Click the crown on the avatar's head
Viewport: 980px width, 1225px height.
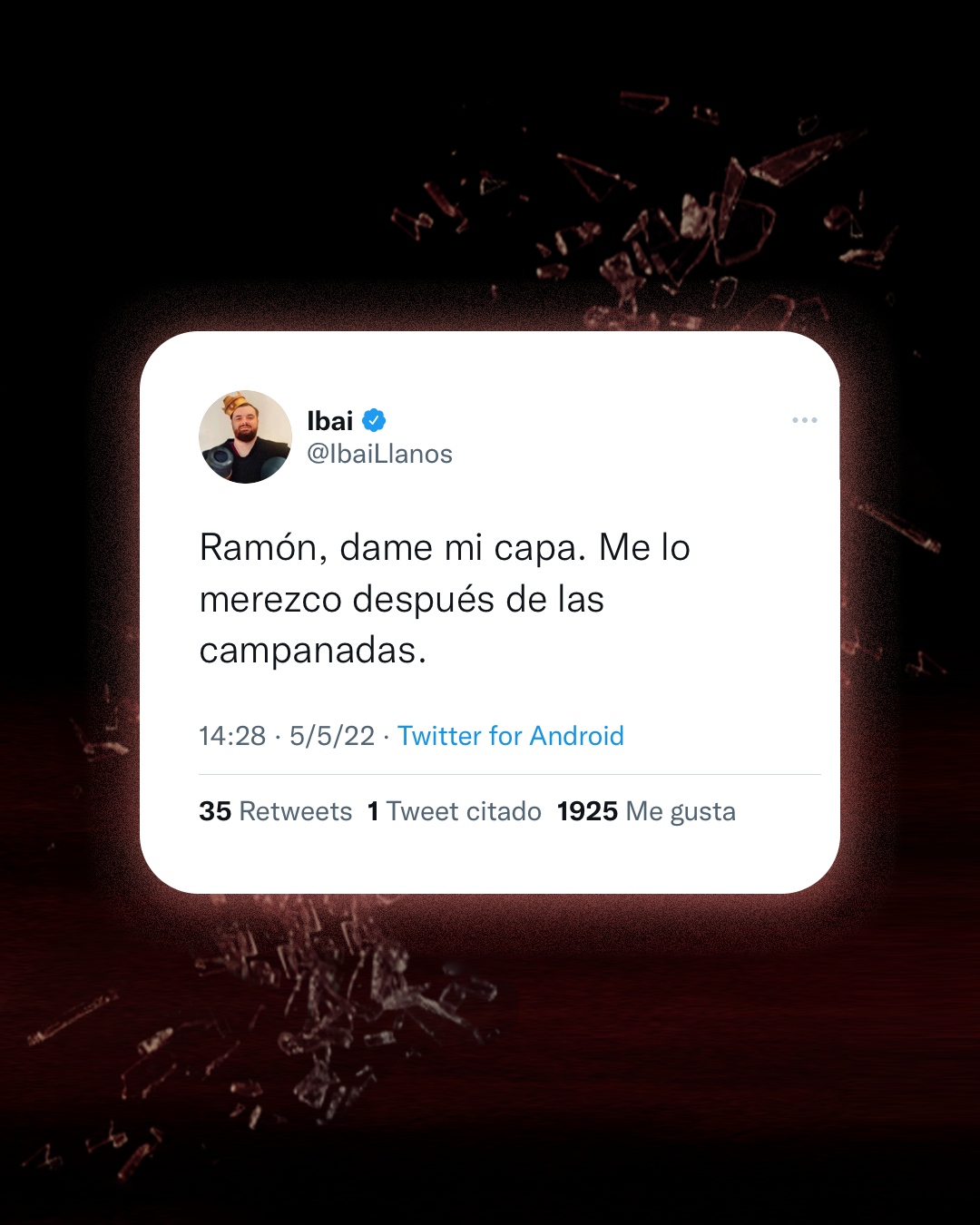[238, 404]
